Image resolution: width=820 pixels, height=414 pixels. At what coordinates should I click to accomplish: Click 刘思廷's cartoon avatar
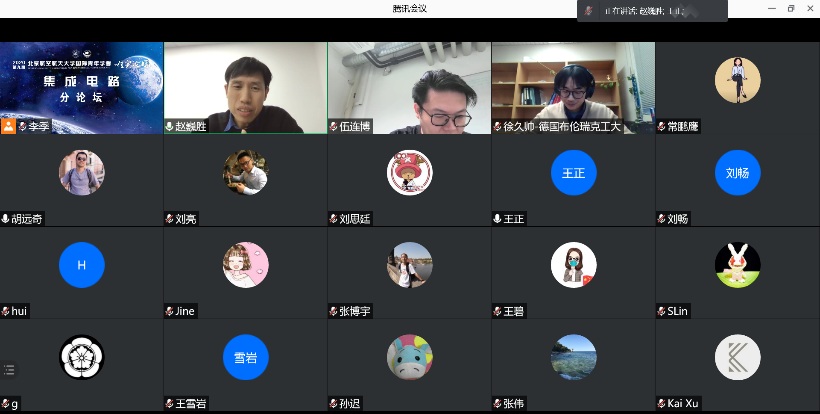coord(409,172)
